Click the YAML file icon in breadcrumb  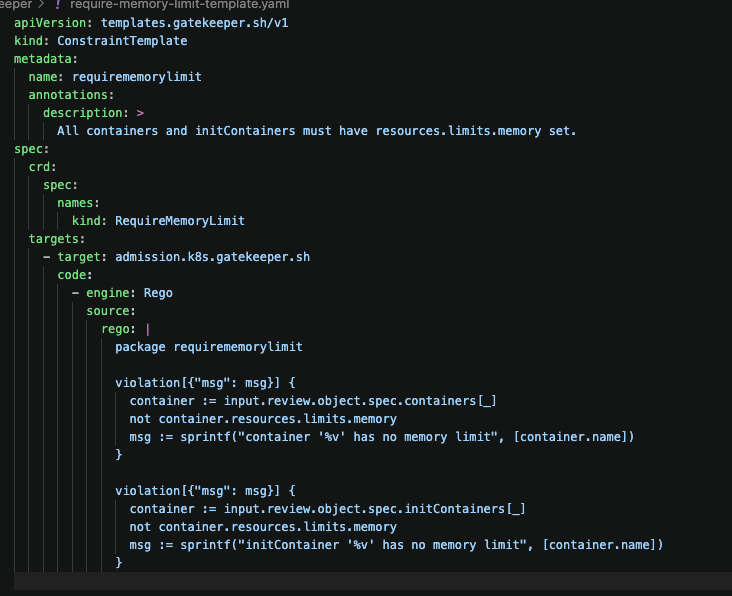[x=58, y=5]
